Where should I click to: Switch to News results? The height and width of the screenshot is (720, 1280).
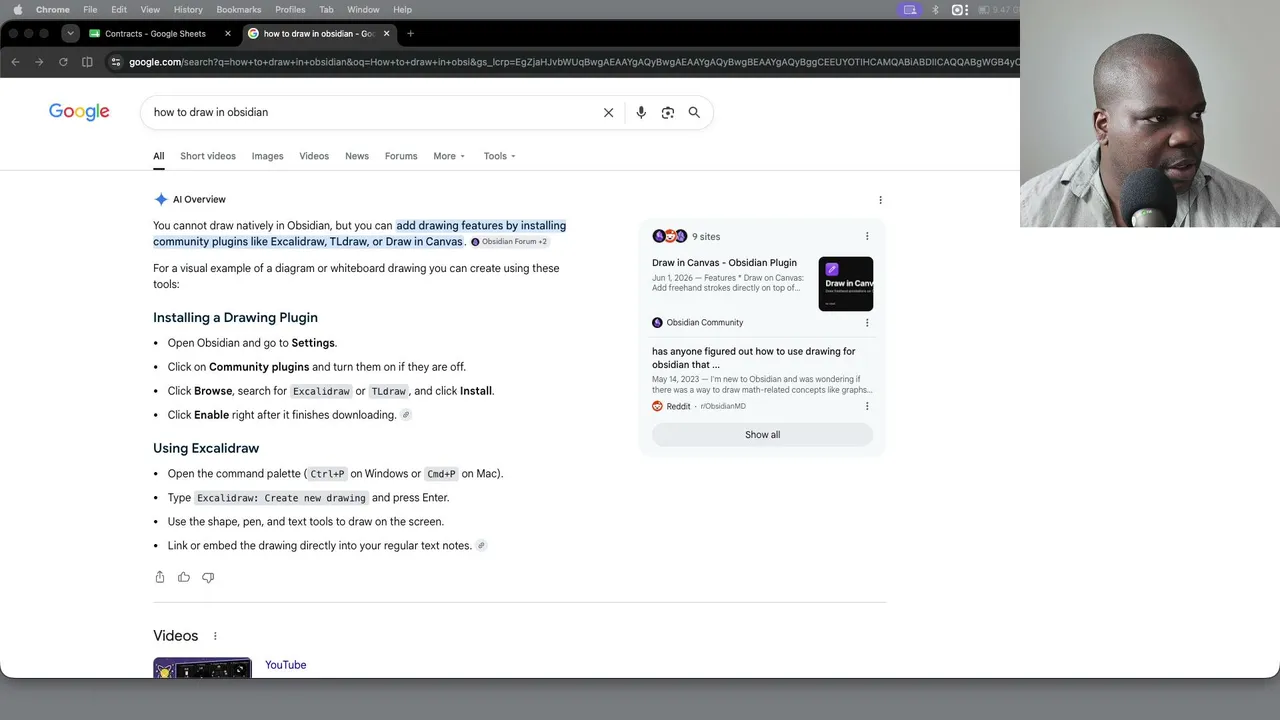[357, 156]
